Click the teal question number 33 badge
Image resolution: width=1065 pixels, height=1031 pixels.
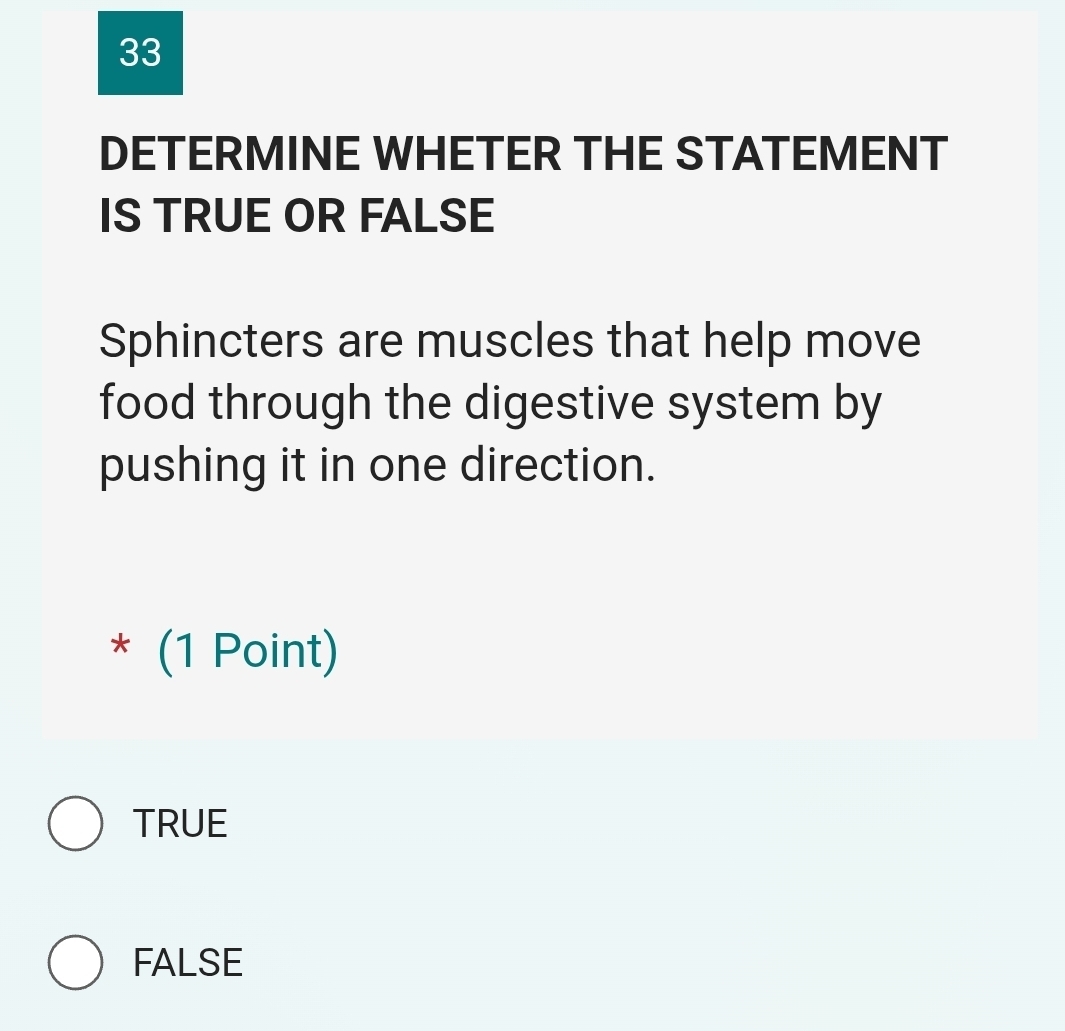[x=140, y=52]
